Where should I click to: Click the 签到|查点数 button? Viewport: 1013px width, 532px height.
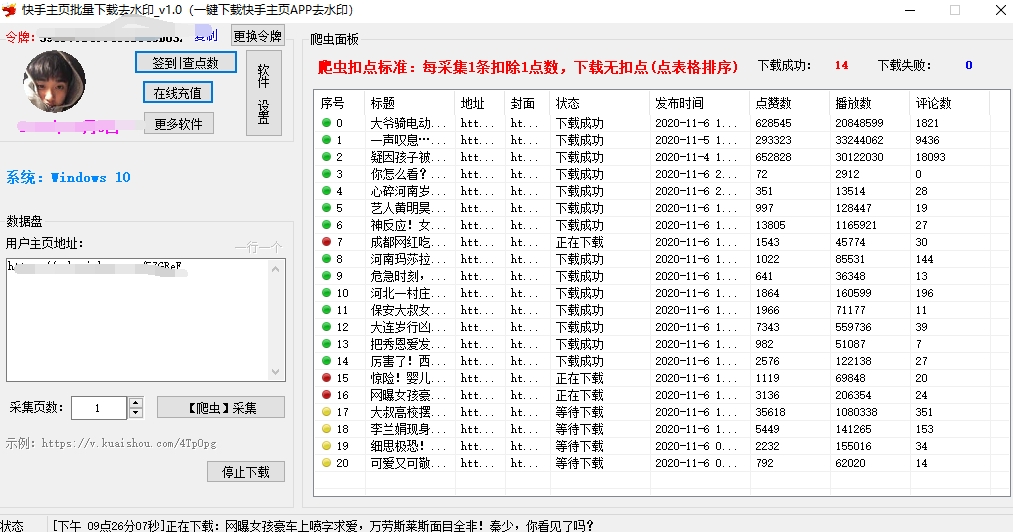185,63
